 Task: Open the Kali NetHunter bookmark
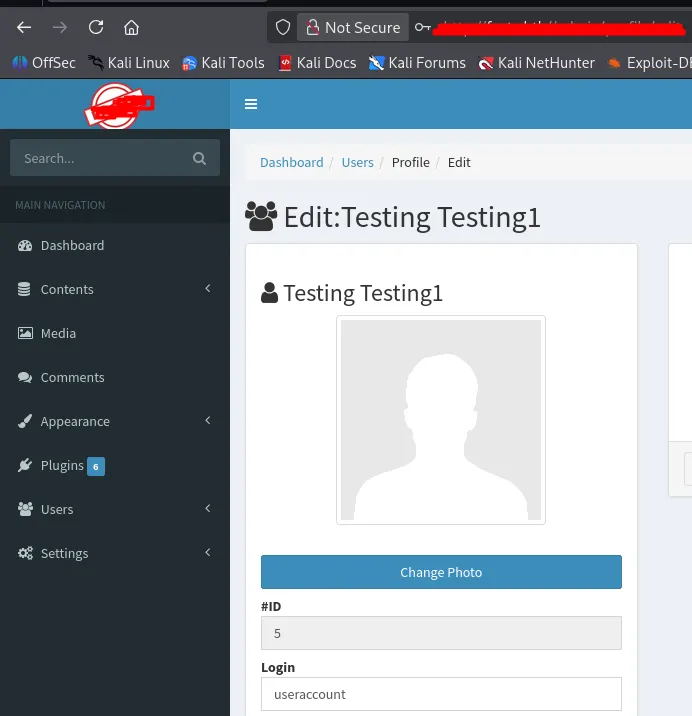click(x=536, y=63)
